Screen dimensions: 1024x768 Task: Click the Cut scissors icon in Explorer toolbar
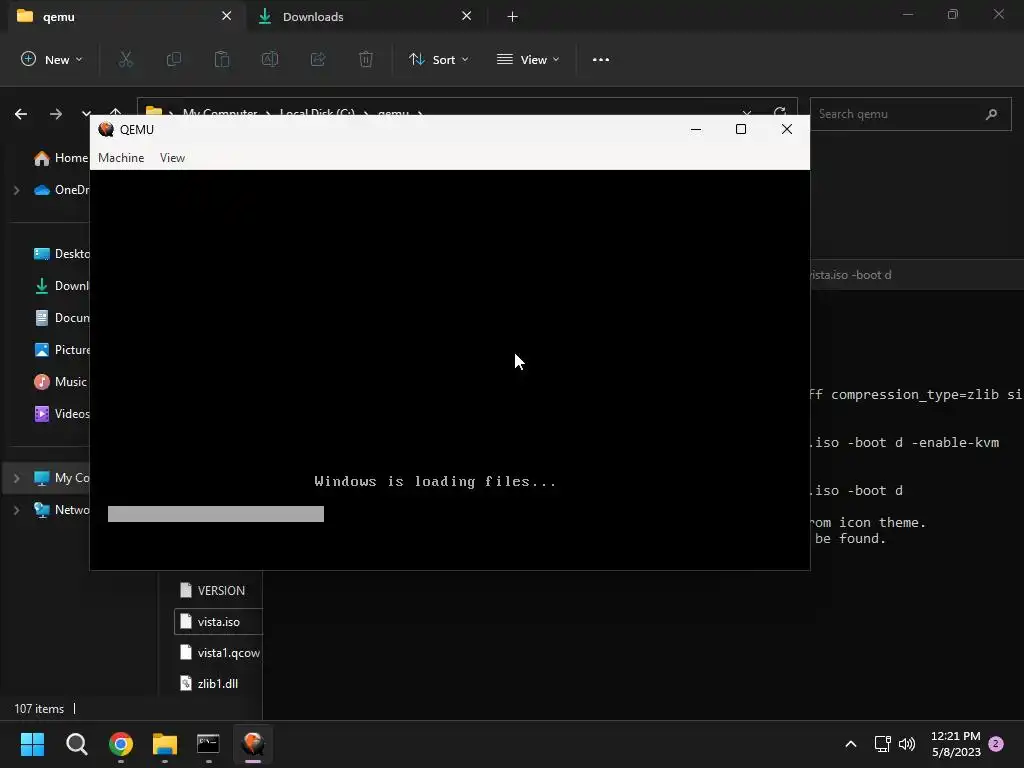[x=125, y=59]
